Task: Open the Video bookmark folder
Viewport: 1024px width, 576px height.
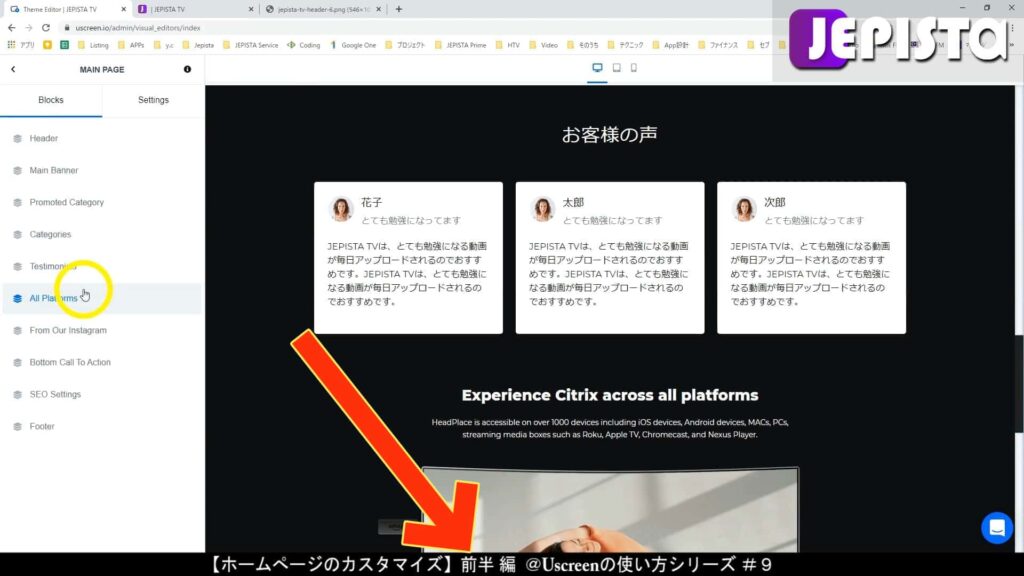Action: (x=543, y=45)
